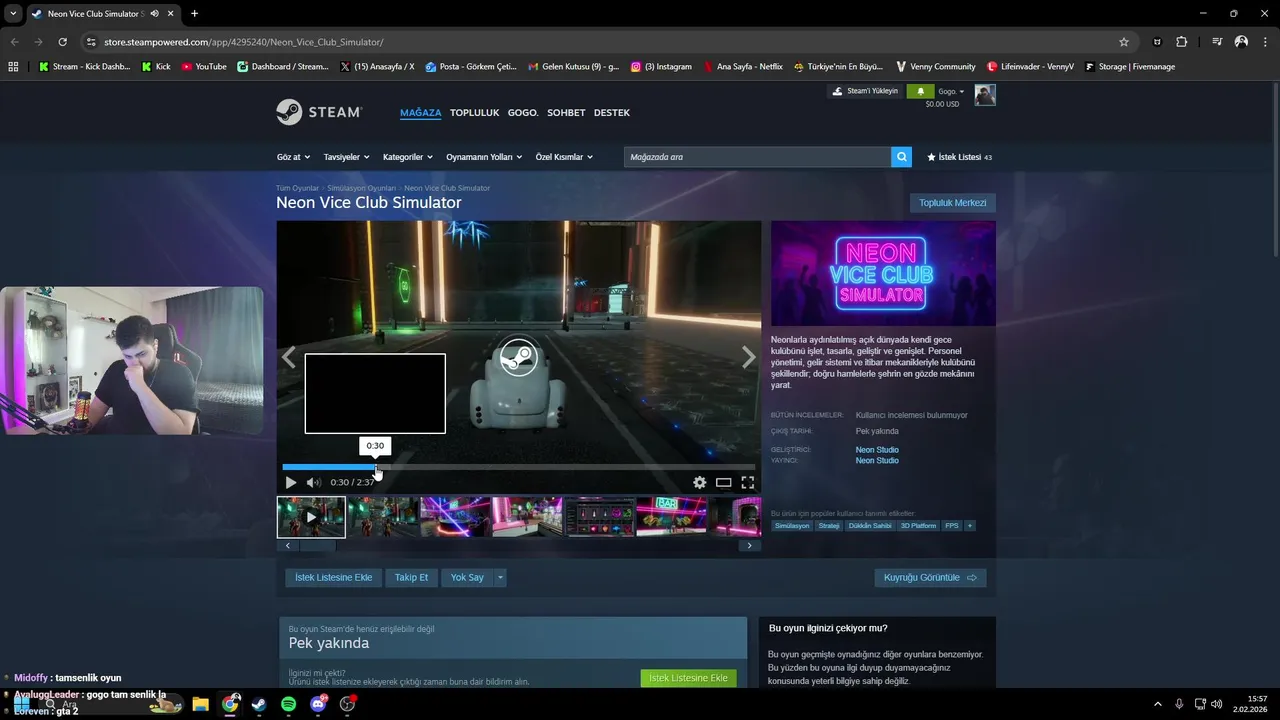Open File Explorer from the taskbar
Screen dimensions: 1280x720
pyautogui.click(x=200, y=704)
